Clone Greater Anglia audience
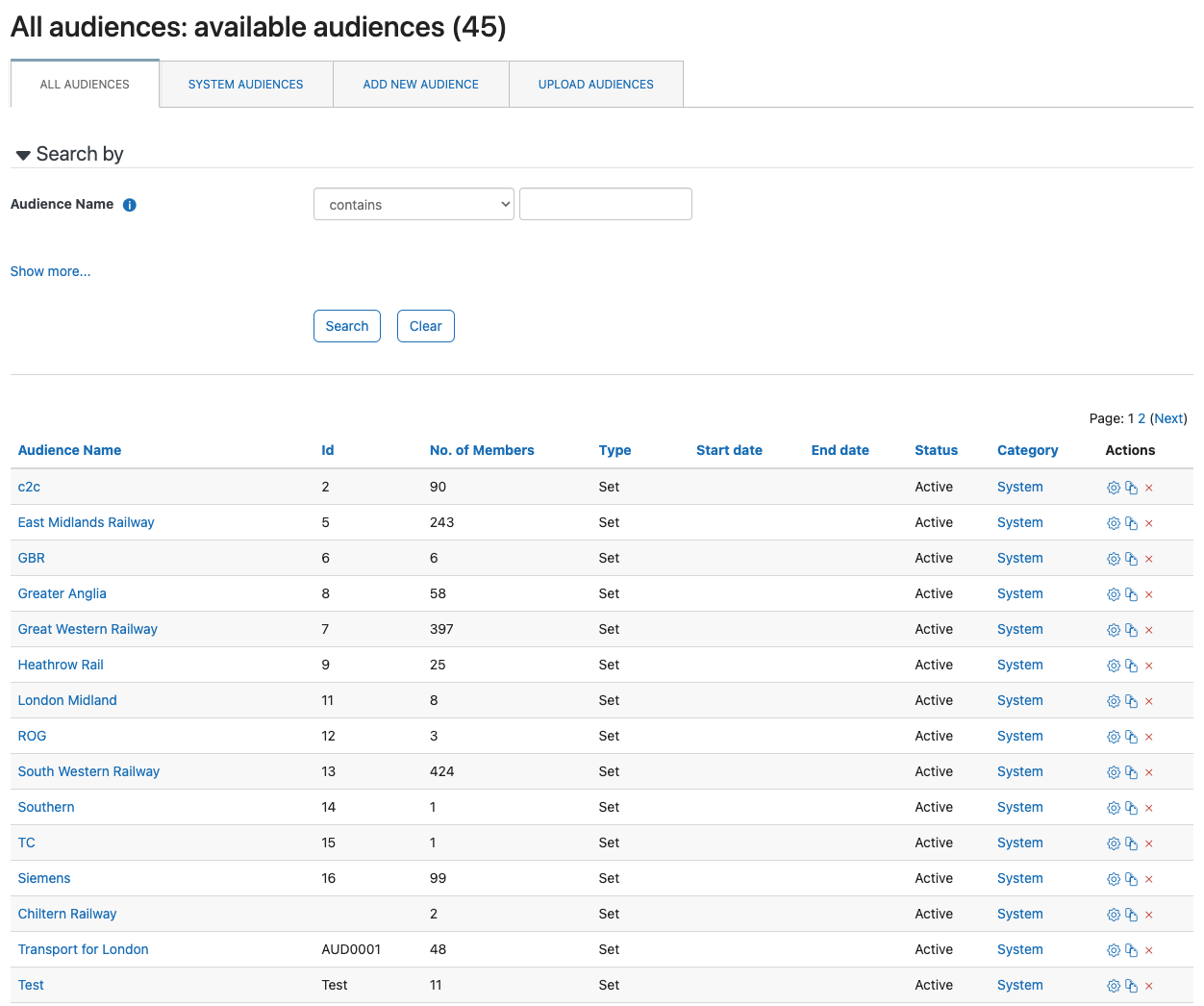 [x=1132, y=594]
